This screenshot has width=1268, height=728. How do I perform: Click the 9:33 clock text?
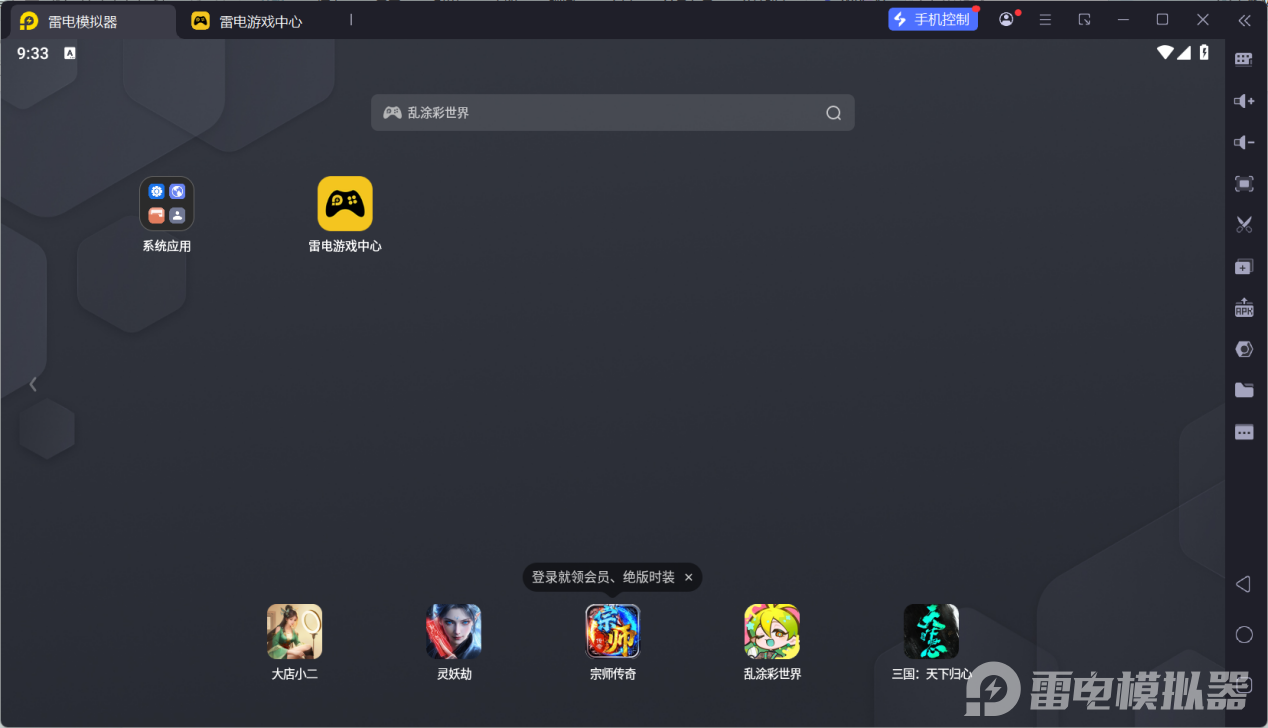[x=33, y=53]
